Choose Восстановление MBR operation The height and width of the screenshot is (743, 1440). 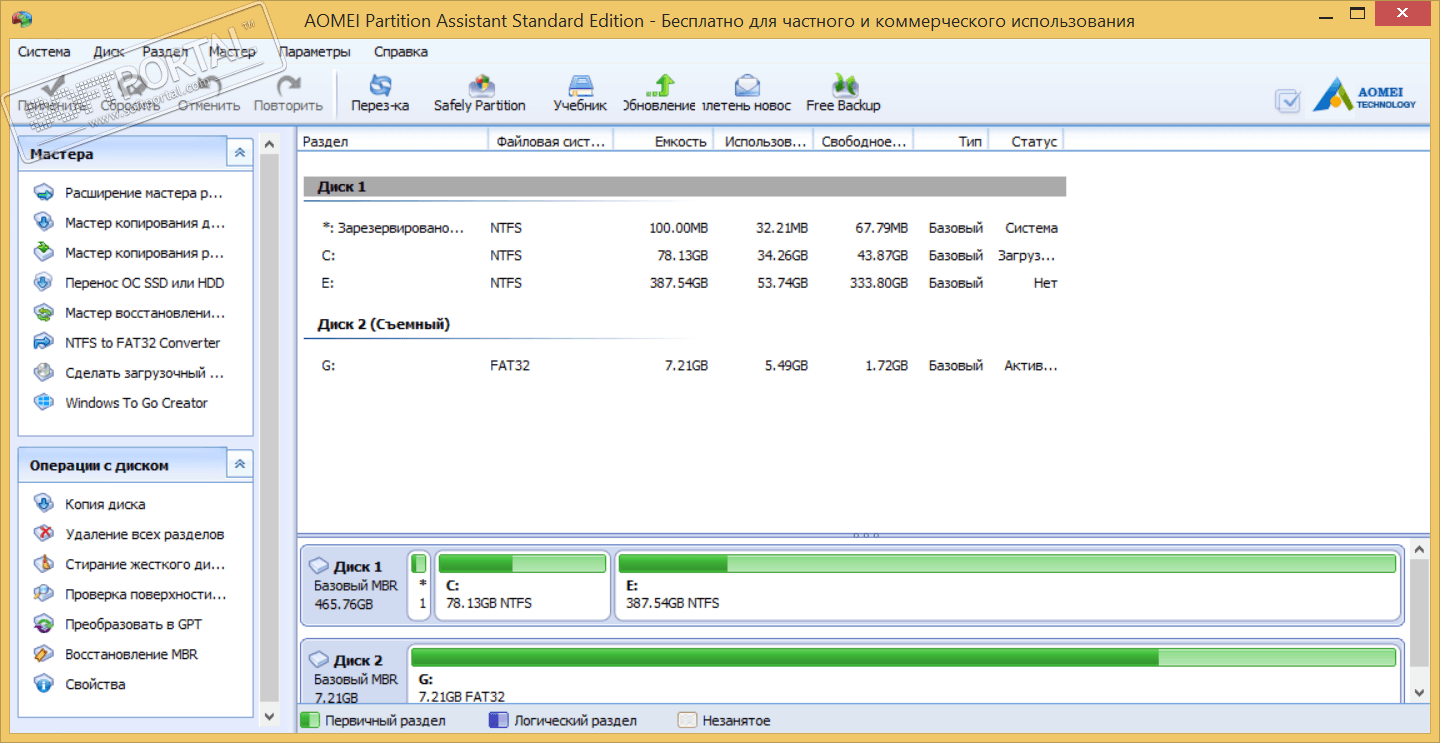pos(114,654)
